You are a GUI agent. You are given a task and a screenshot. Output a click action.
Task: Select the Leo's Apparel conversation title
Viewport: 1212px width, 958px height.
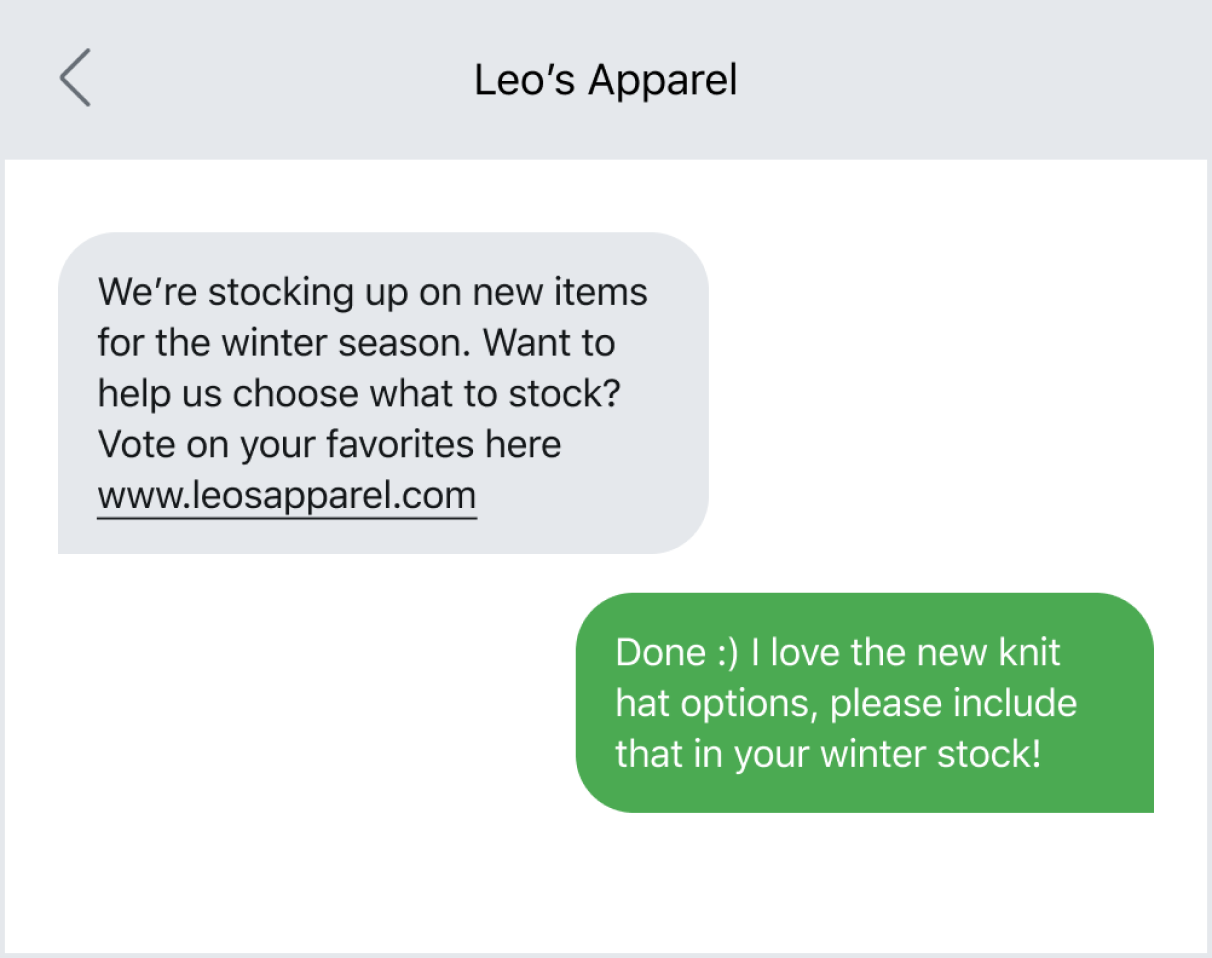(x=605, y=80)
